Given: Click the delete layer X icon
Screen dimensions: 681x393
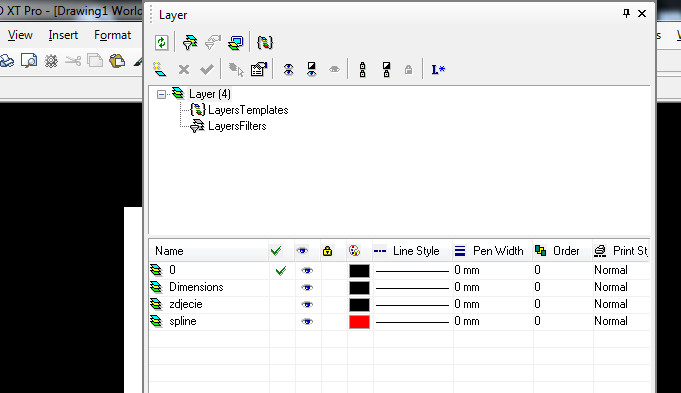Looking at the screenshot, I should [x=184, y=69].
